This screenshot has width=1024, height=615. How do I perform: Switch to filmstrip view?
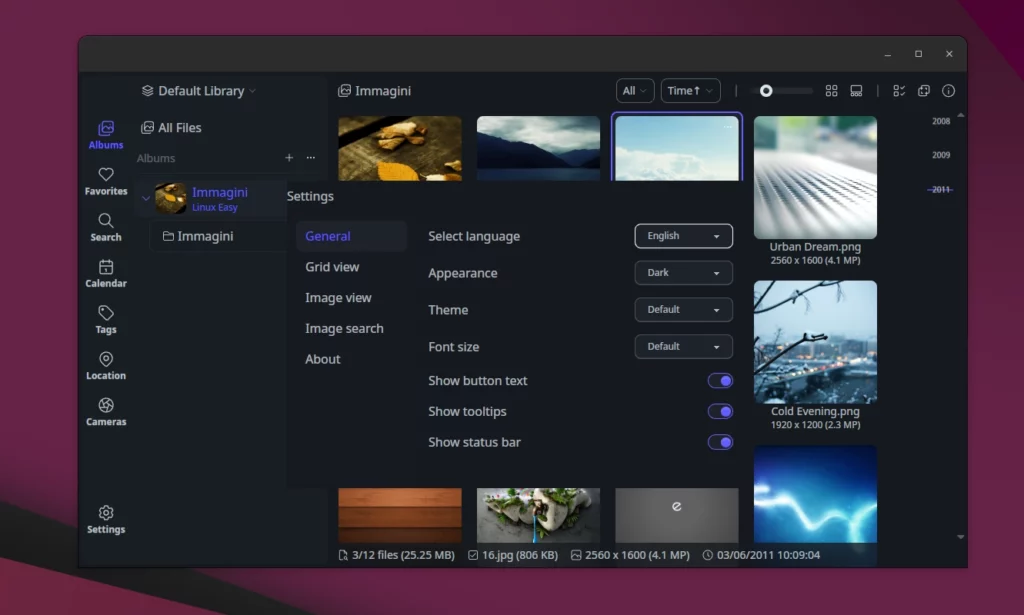[x=856, y=90]
